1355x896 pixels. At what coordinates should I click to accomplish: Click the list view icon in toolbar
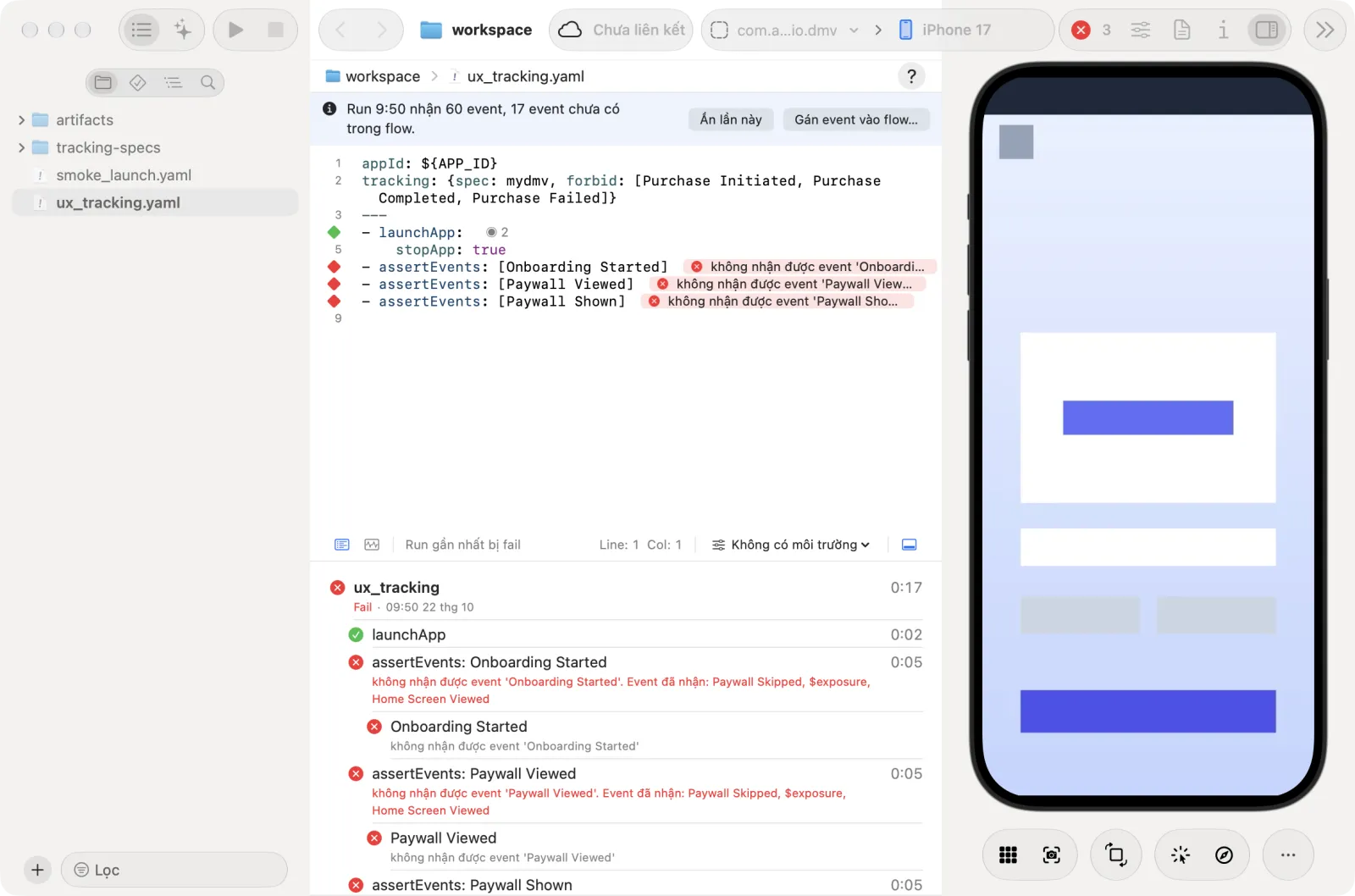tap(141, 30)
